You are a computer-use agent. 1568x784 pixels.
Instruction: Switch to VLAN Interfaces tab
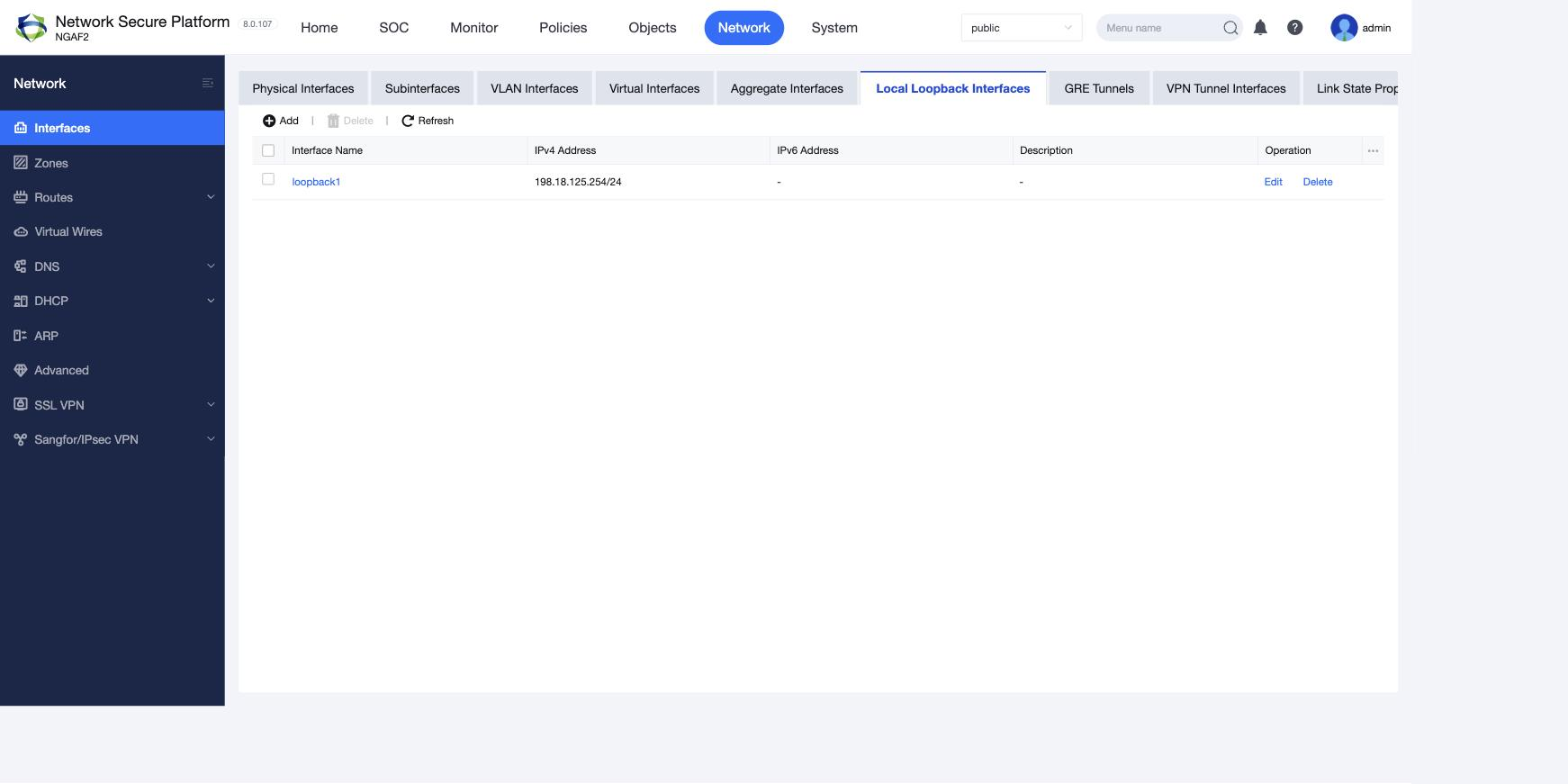[x=535, y=88]
